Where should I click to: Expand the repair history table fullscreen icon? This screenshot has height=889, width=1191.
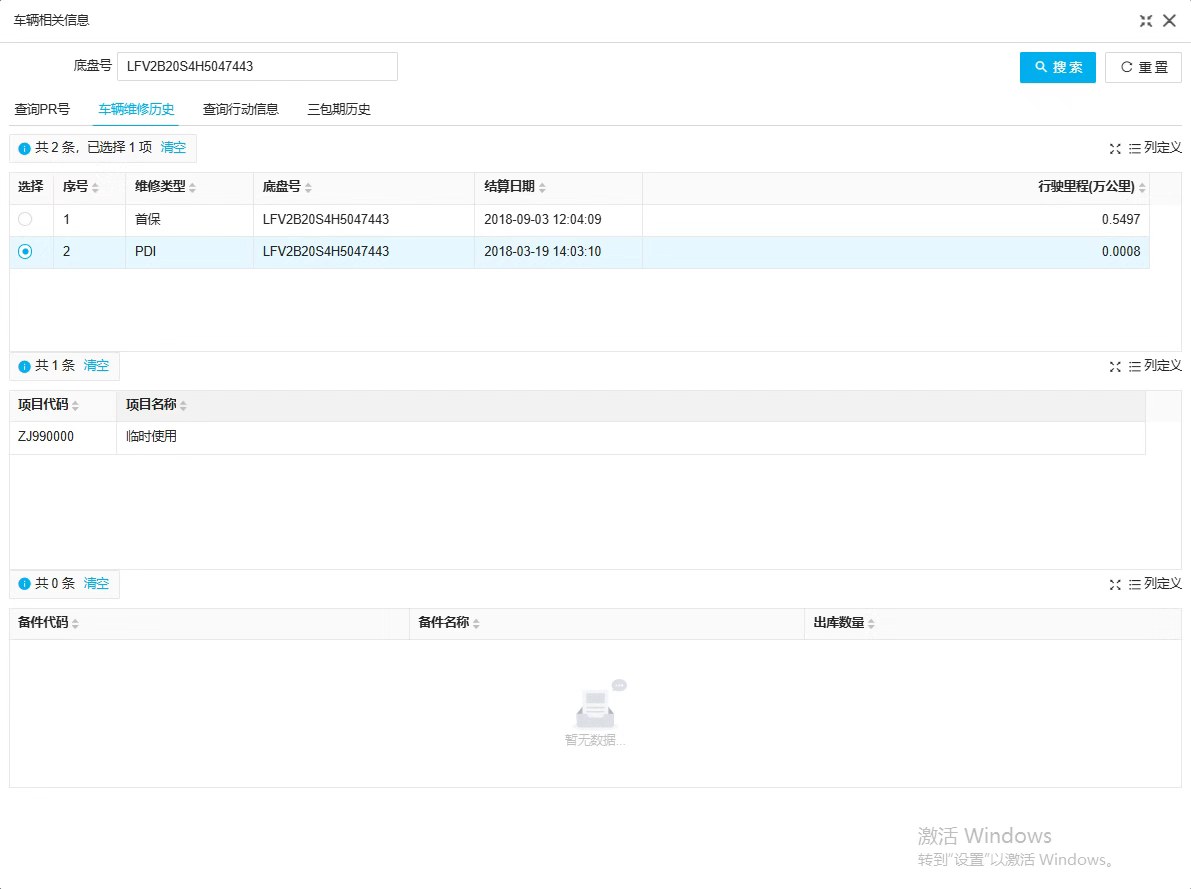[x=1115, y=149]
